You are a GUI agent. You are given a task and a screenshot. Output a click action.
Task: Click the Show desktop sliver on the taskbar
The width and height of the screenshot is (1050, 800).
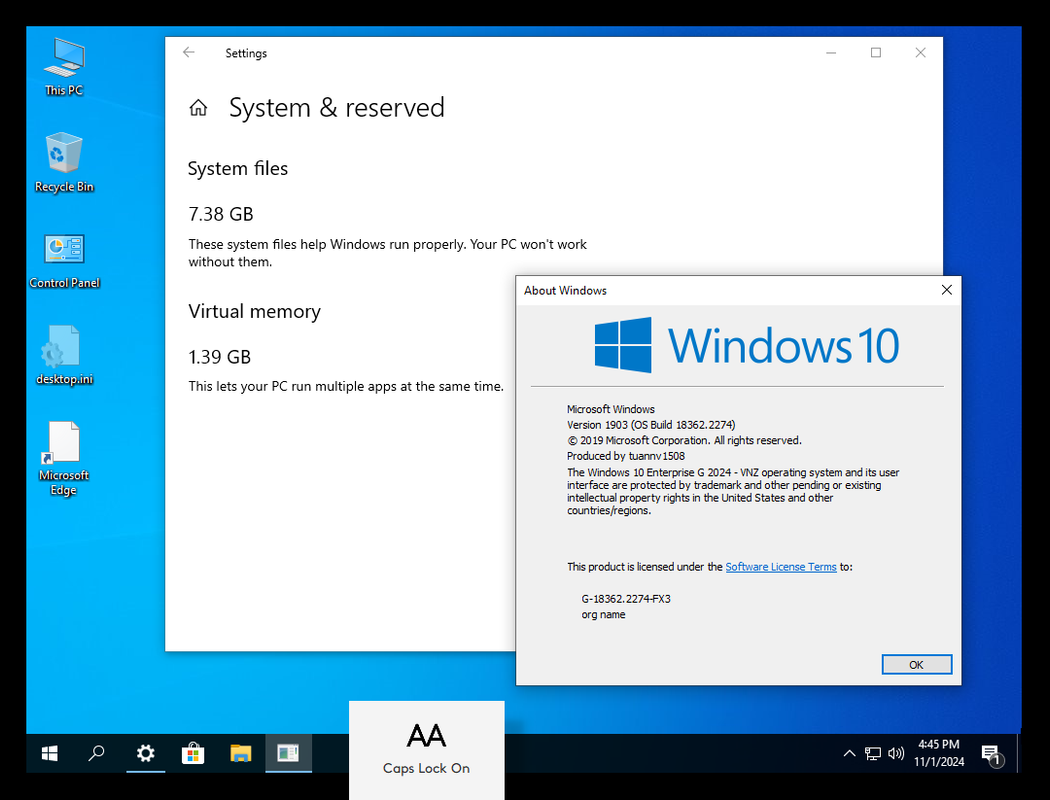pyautogui.click(x=1019, y=754)
